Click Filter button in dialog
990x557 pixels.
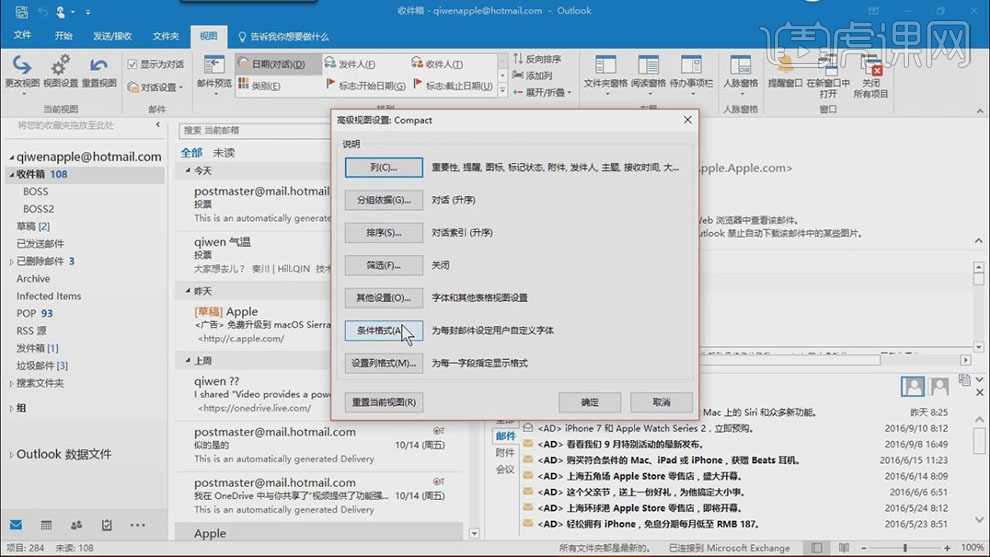[384, 265]
